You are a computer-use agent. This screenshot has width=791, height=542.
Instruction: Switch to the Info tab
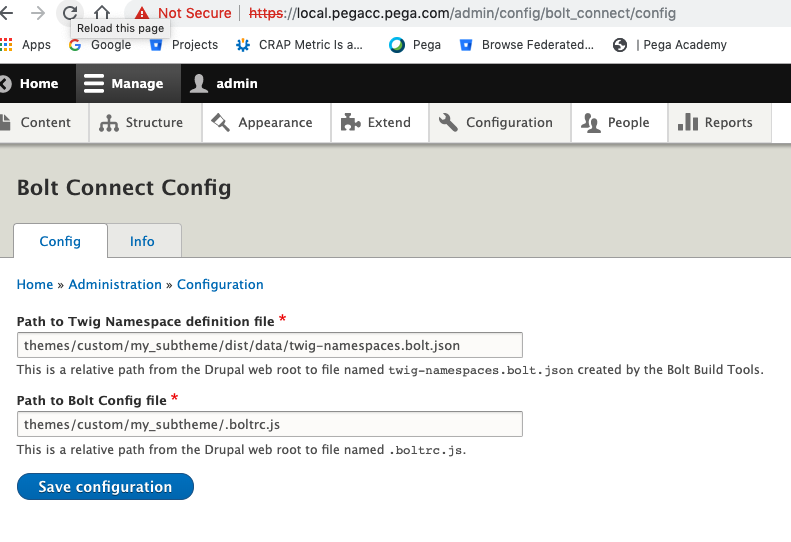point(142,241)
